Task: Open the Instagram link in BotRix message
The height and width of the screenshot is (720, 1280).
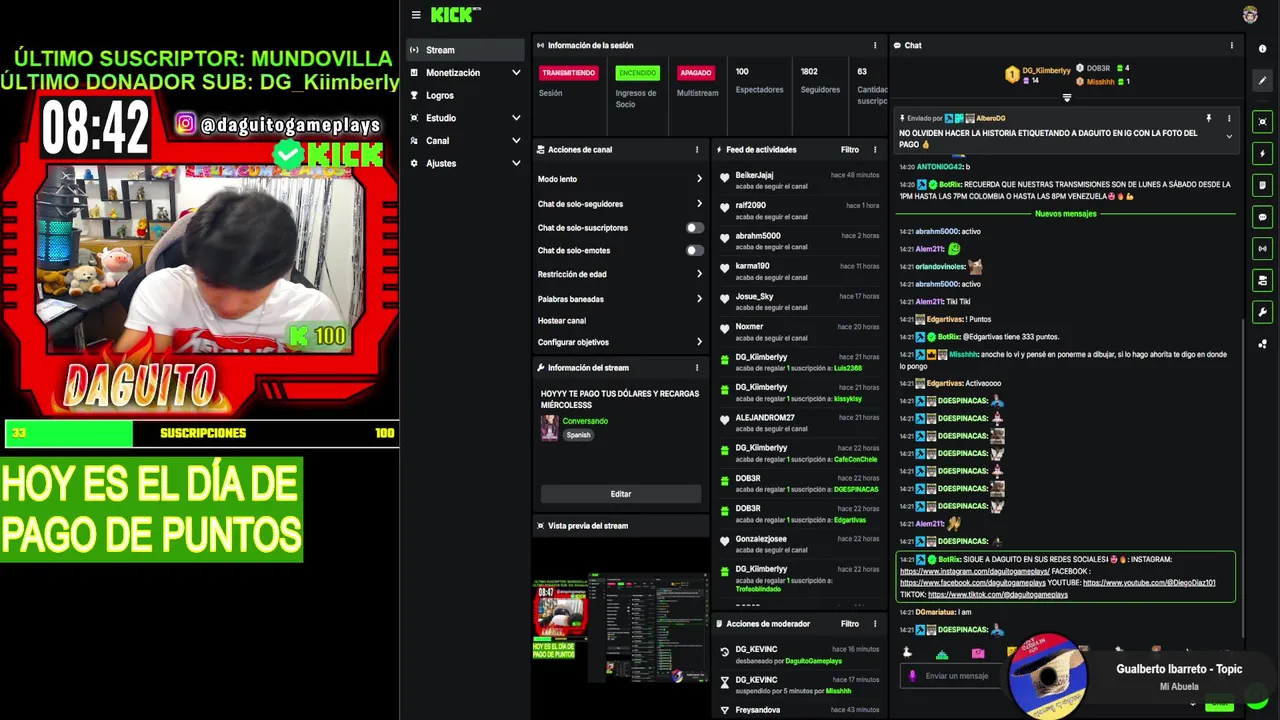Action: (x=974, y=571)
